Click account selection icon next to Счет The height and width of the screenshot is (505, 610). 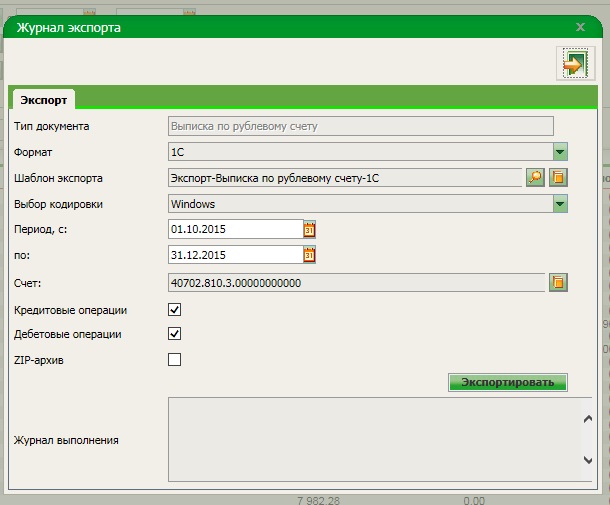(559, 283)
